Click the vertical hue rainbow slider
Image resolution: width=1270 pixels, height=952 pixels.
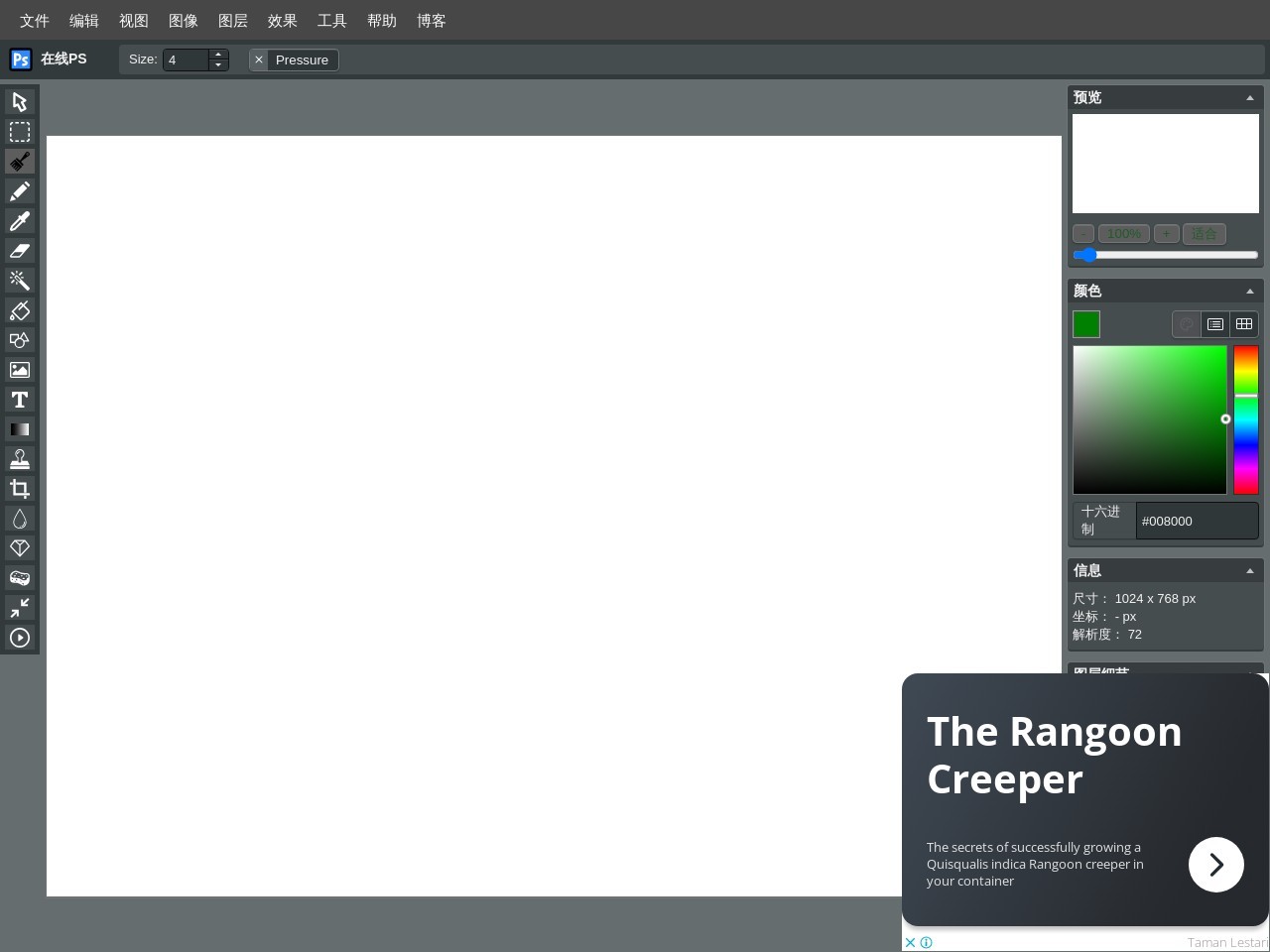(x=1246, y=419)
